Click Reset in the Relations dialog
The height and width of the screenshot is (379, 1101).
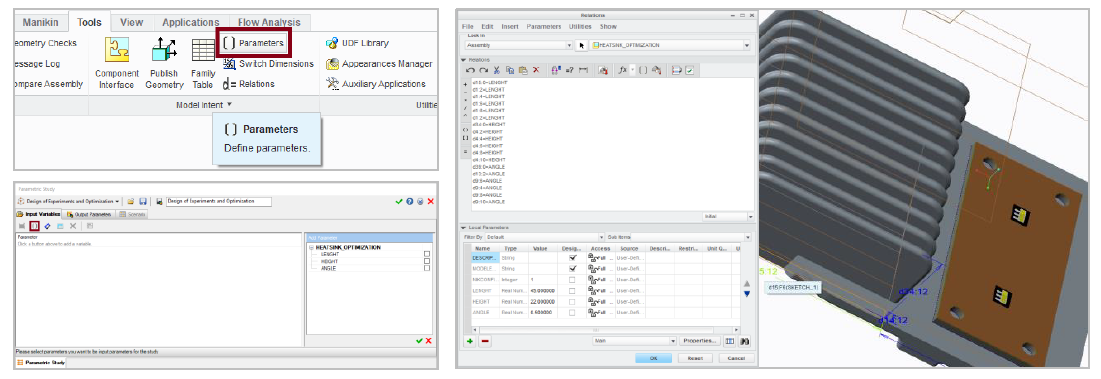click(695, 358)
